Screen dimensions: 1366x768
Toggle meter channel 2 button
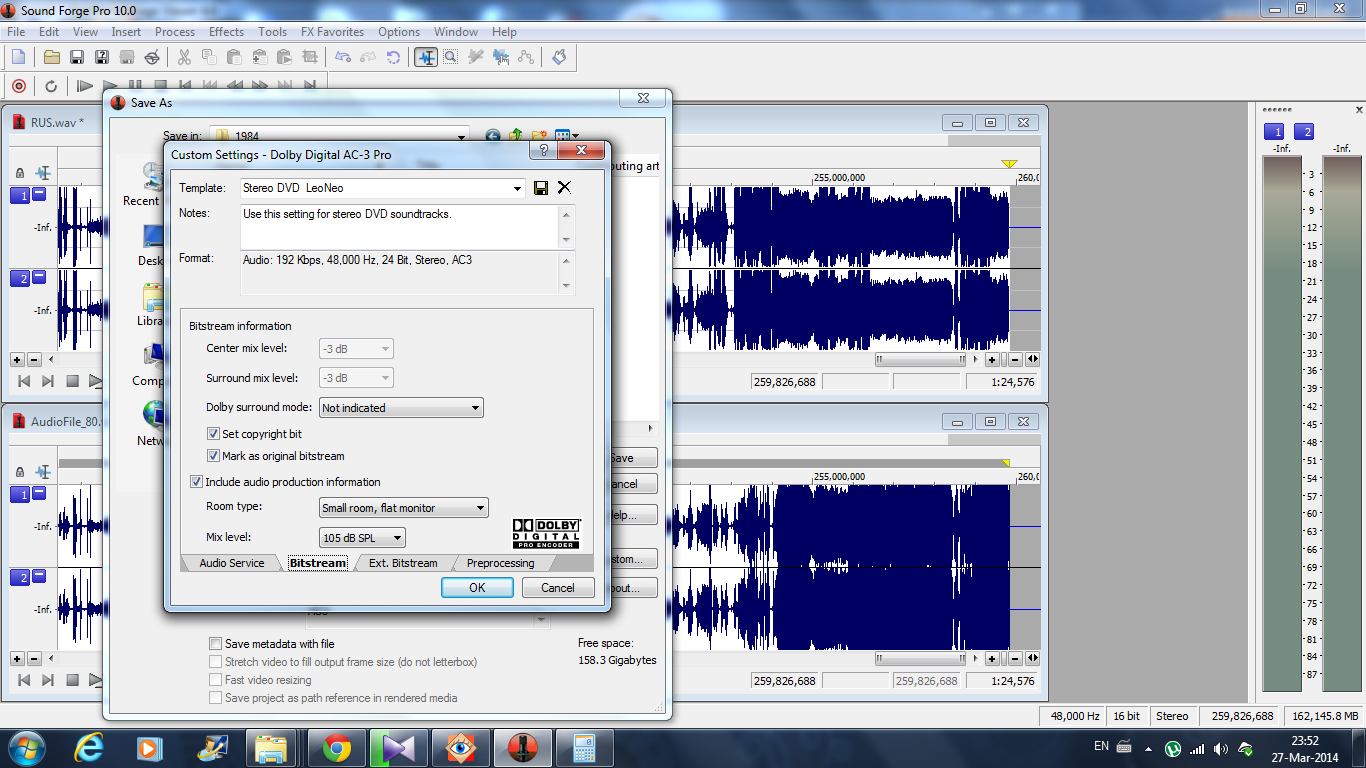[x=1304, y=131]
